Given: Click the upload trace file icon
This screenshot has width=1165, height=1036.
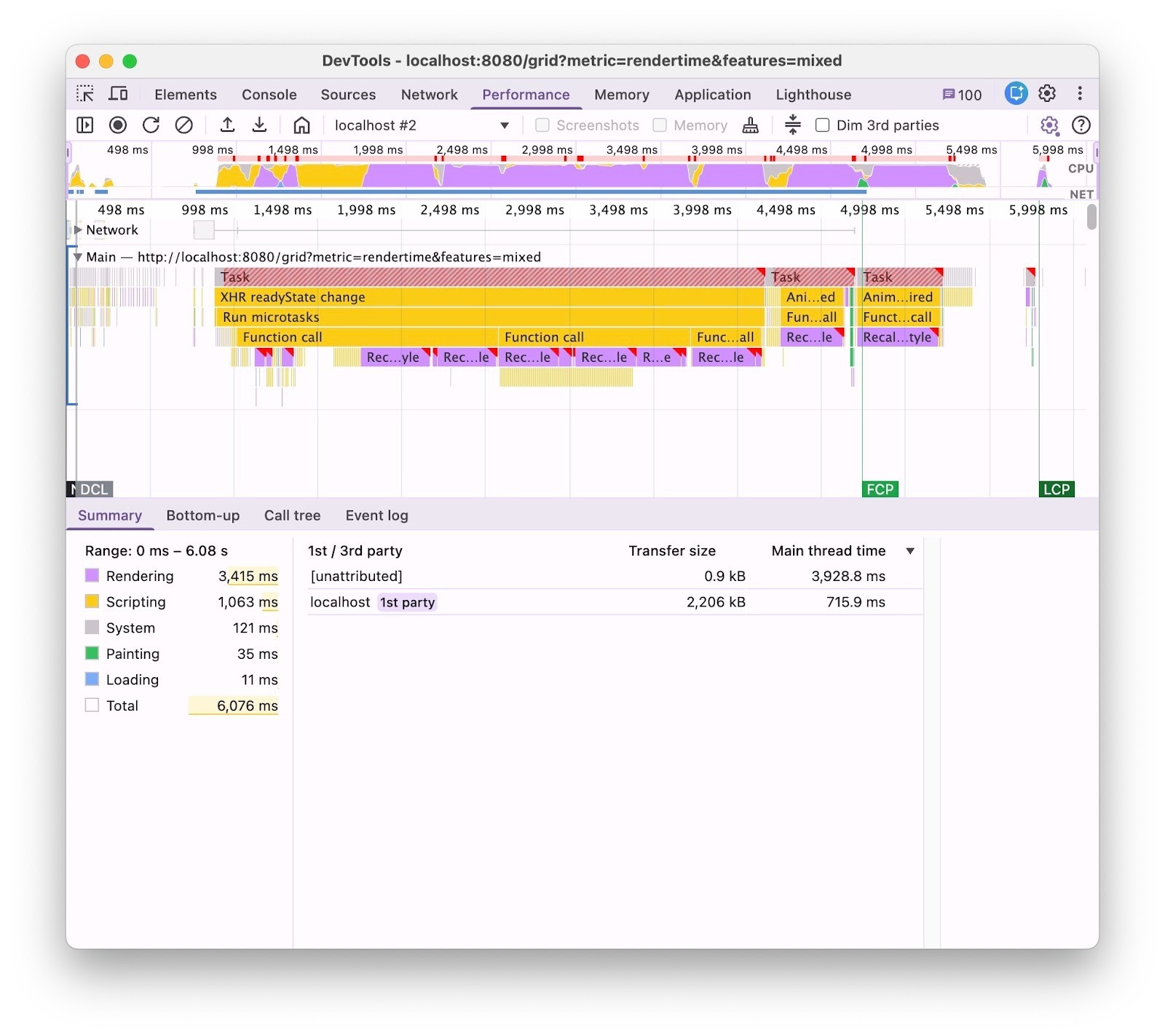Looking at the screenshot, I should click(227, 125).
